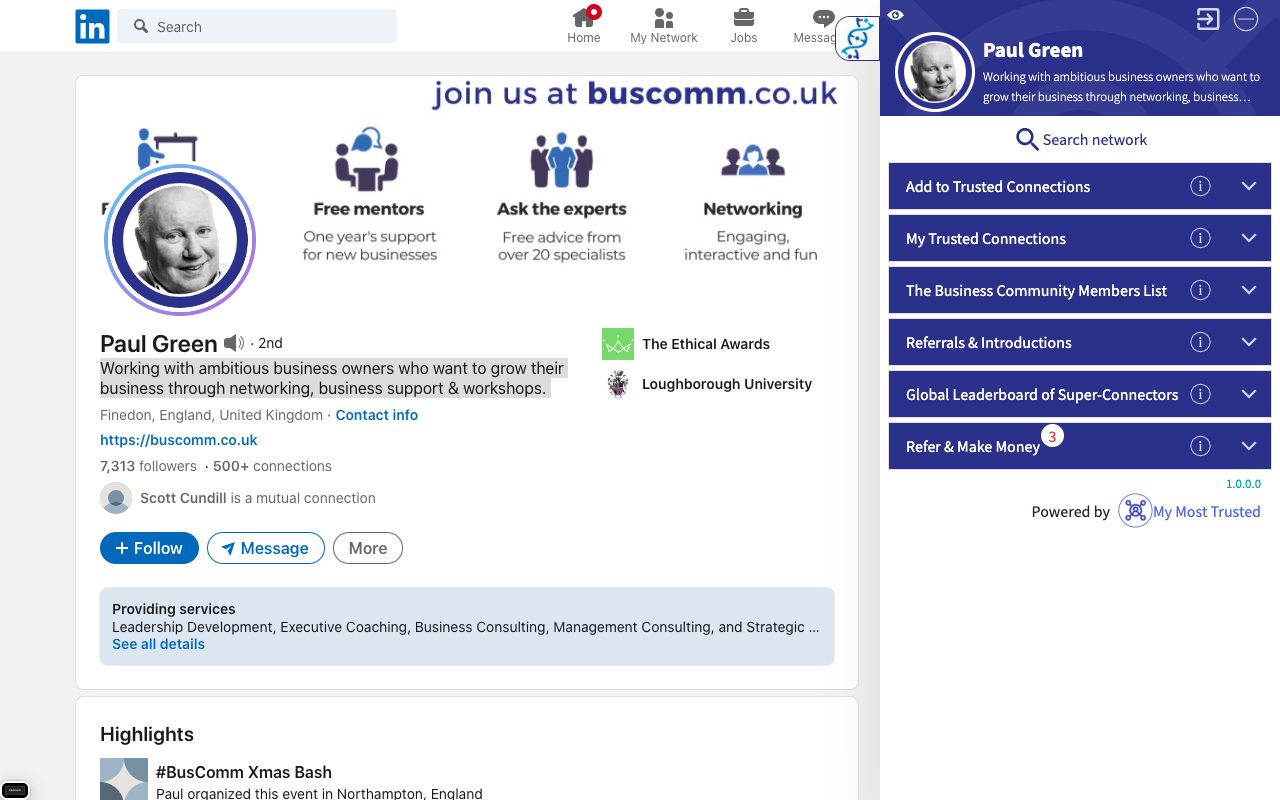Open My Network icon
The image size is (1280, 800).
tap(663, 18)
